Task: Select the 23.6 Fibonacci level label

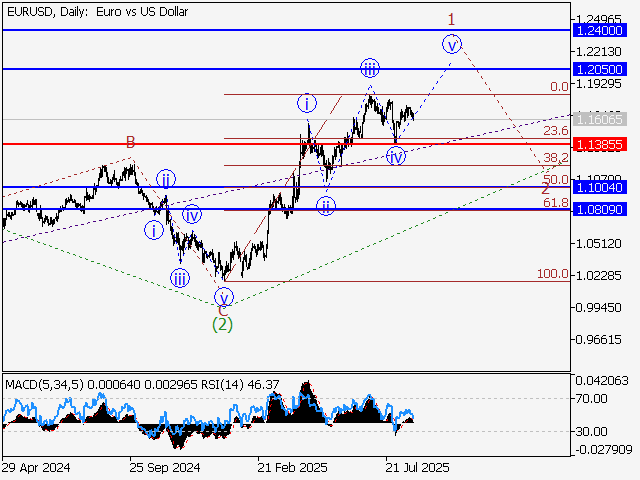Action: [555, 131]
